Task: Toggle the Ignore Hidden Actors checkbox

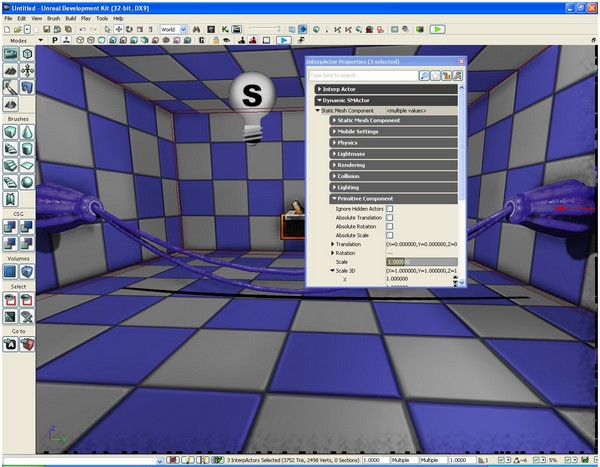Action: point(390,209)
